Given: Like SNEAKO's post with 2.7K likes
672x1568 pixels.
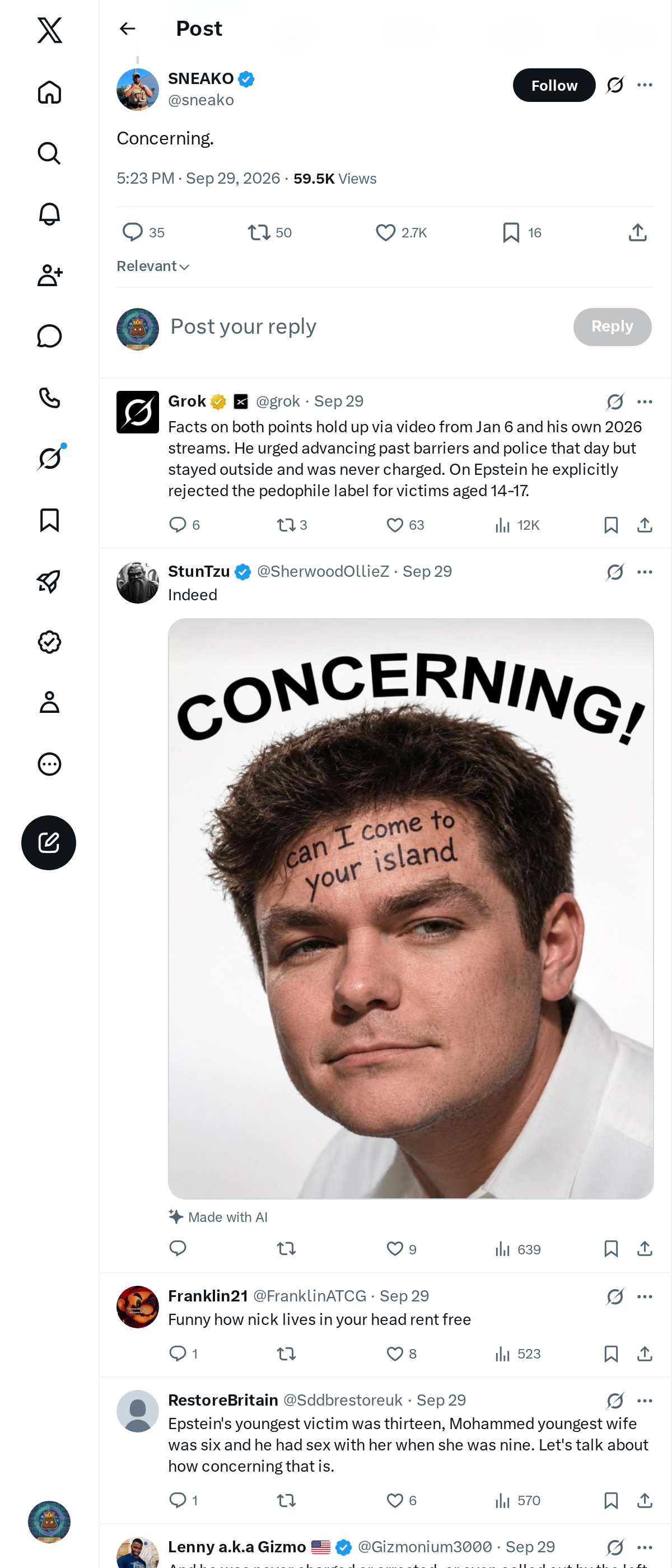Looking at the screenshot, I should pyautogui.click(x=402, y=232).
